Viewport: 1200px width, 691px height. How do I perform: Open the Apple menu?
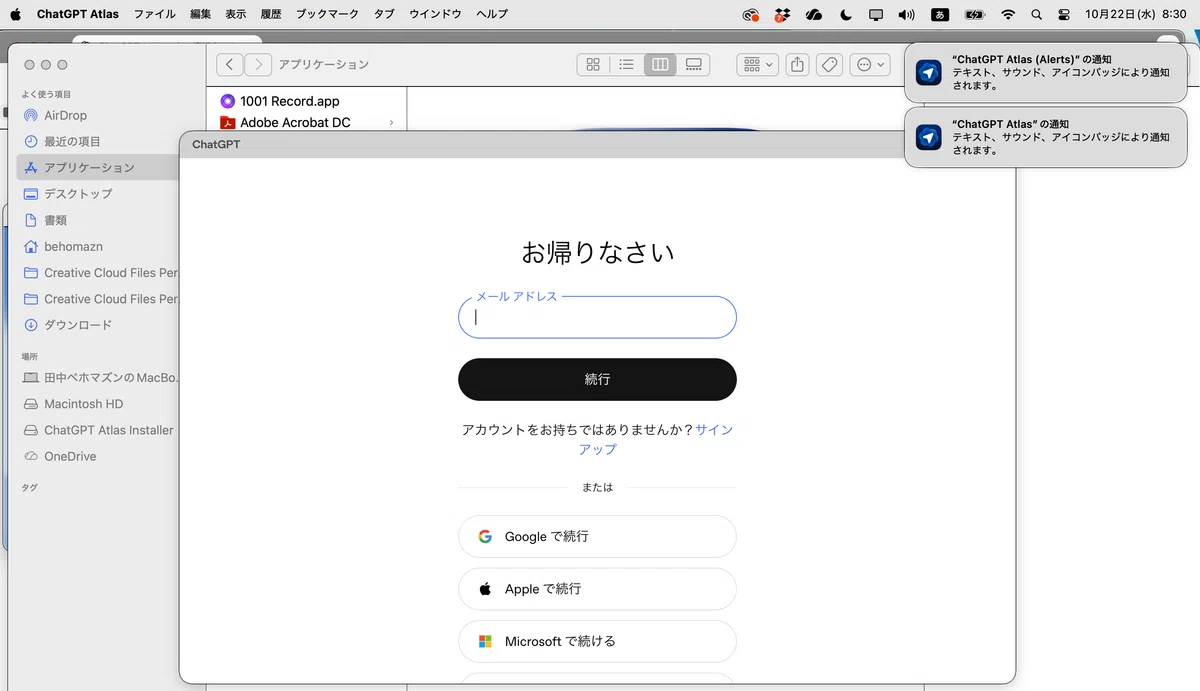pos(15,14)
